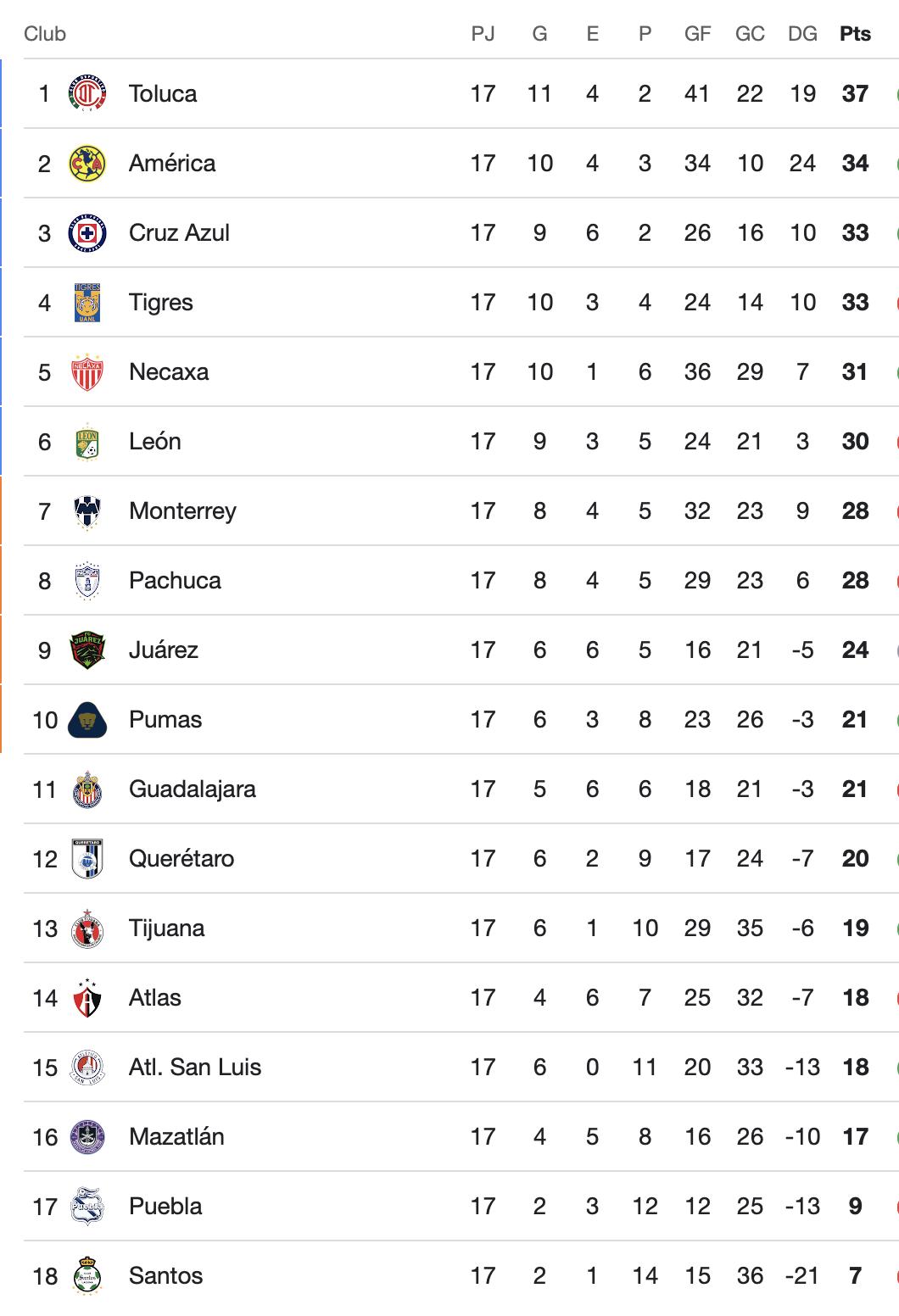
Task: Select Juárez's 24 points value
Action: coord(855,650)
